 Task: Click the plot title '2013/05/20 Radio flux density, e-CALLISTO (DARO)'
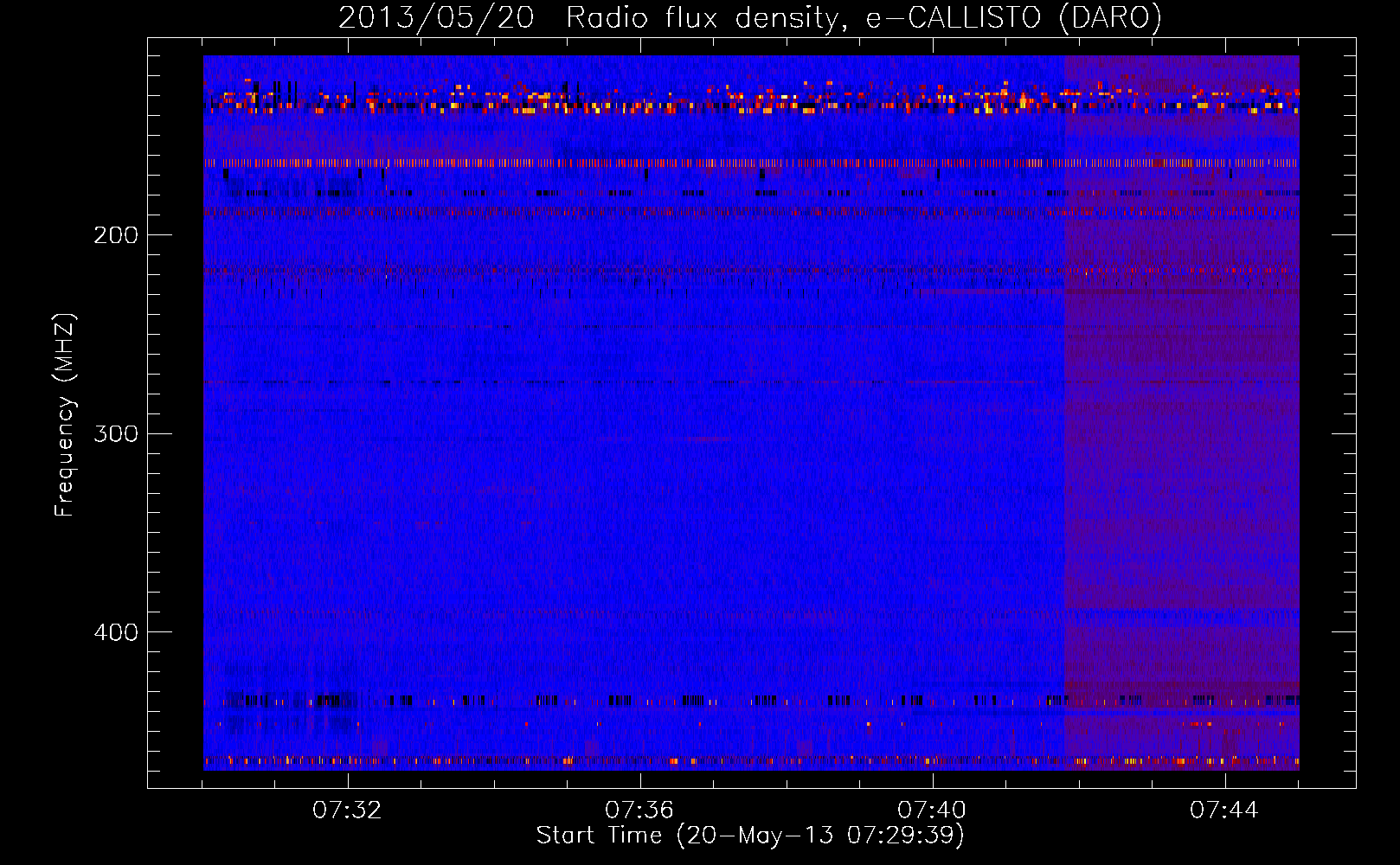coord(750,17)
